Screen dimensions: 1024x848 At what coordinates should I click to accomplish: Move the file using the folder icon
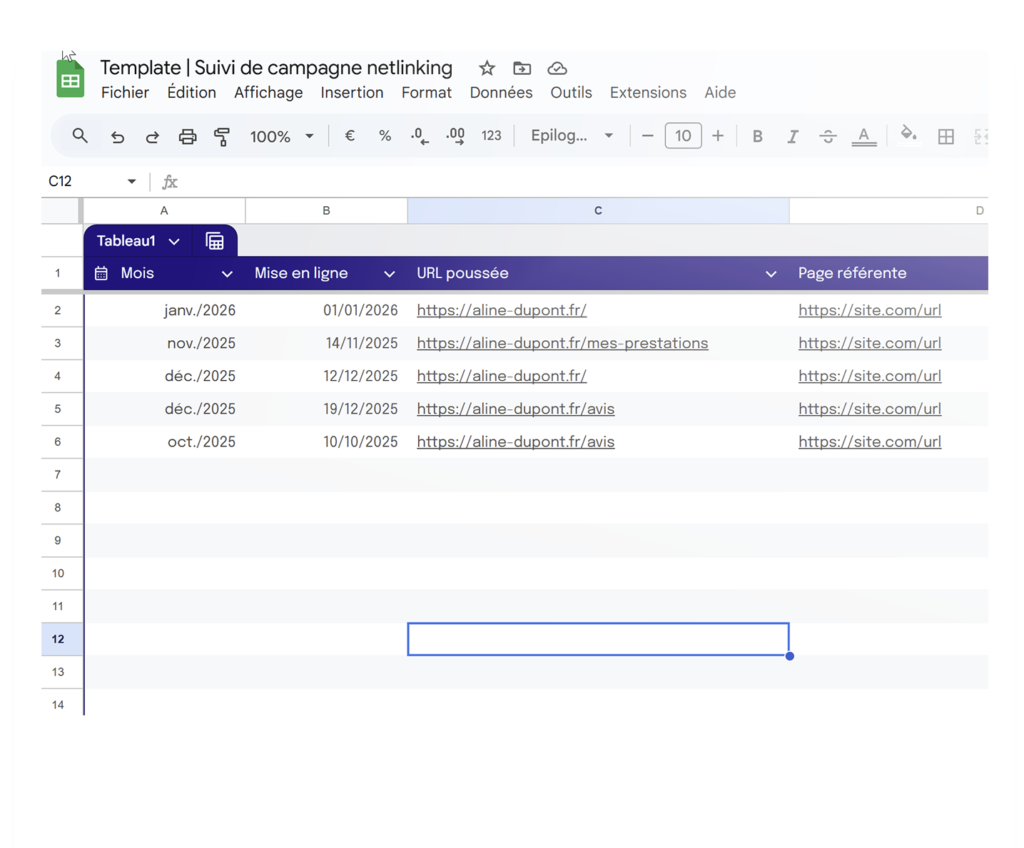click(522, 68)
